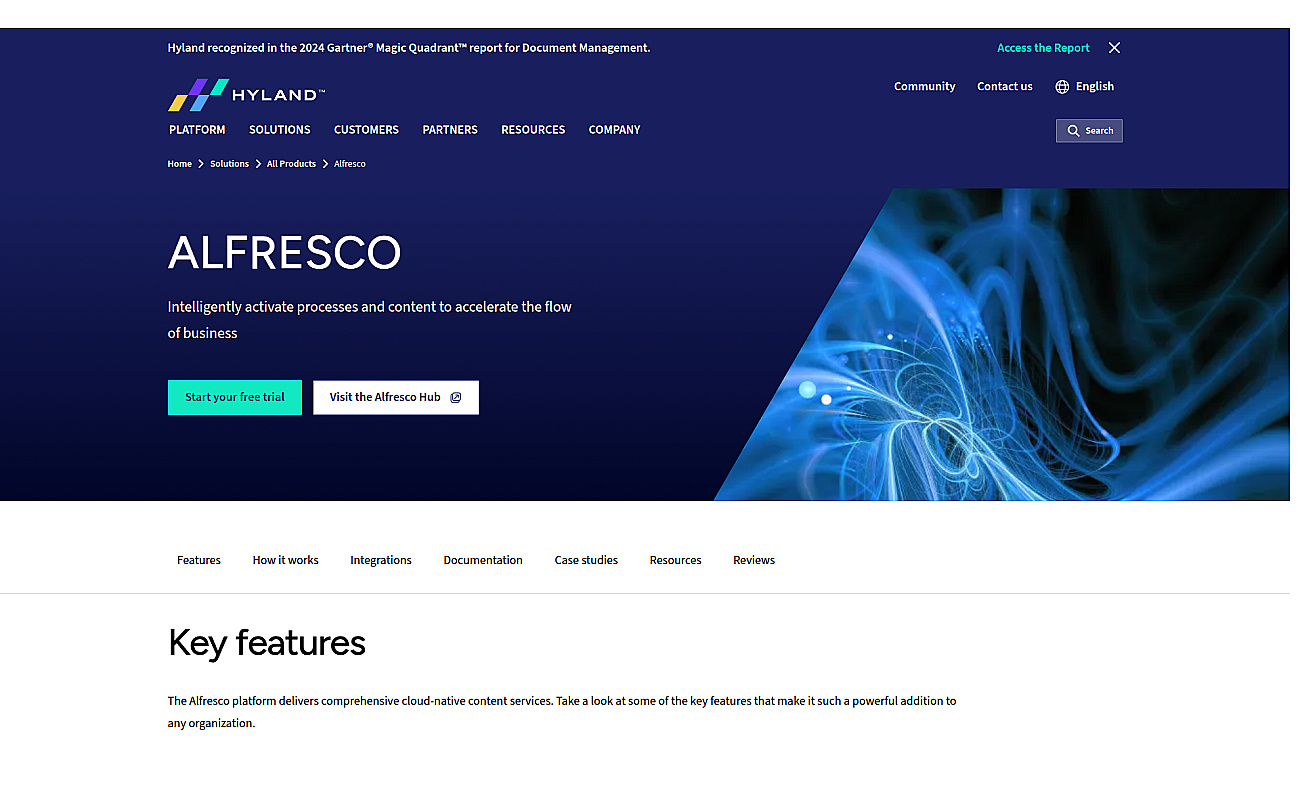Open the Partners menu
This screenshot has width=1300, height=788.
point(450,130)
